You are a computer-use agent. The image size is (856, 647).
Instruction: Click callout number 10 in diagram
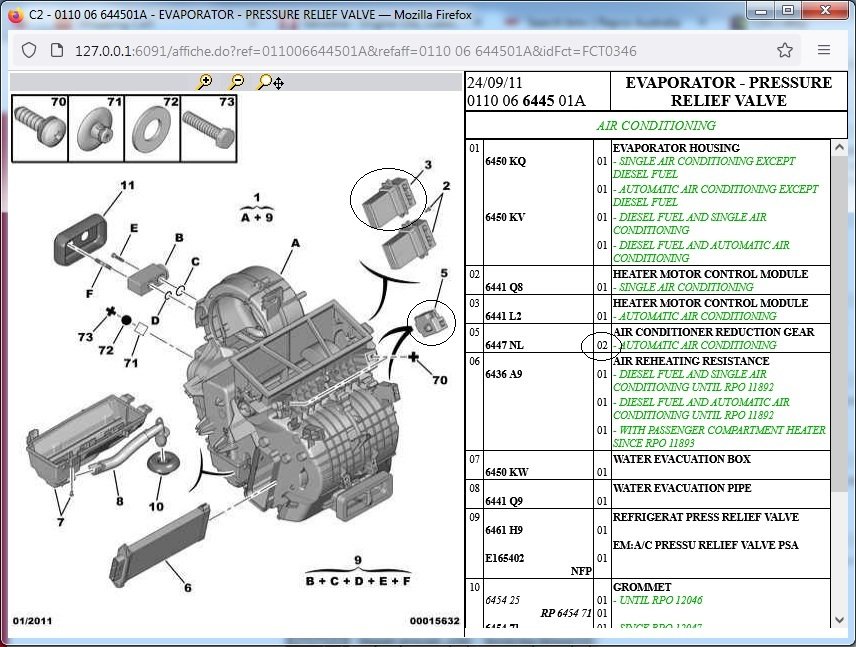click(x=156, y=507)
